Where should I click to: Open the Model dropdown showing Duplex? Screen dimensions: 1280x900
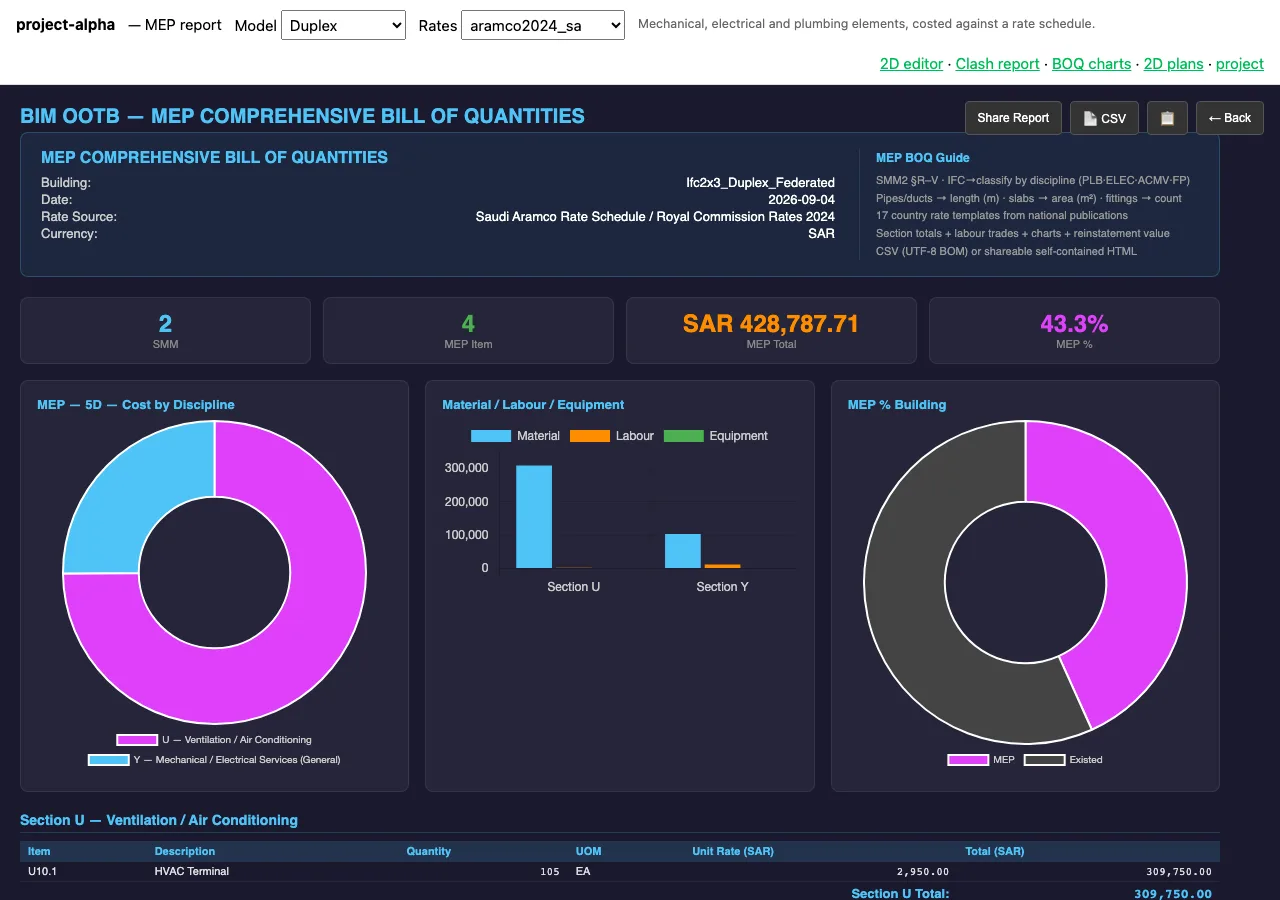(343, 25)
